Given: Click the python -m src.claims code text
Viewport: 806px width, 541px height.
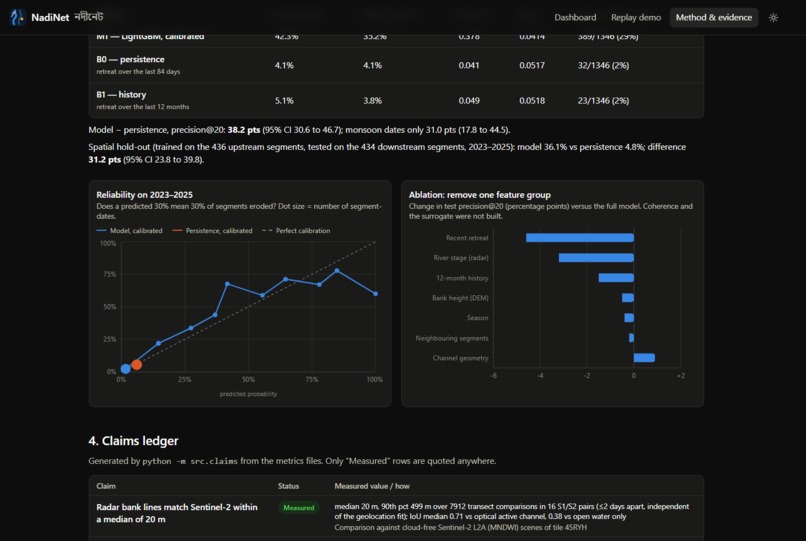Looking at the screenshot, I should 190,461.
